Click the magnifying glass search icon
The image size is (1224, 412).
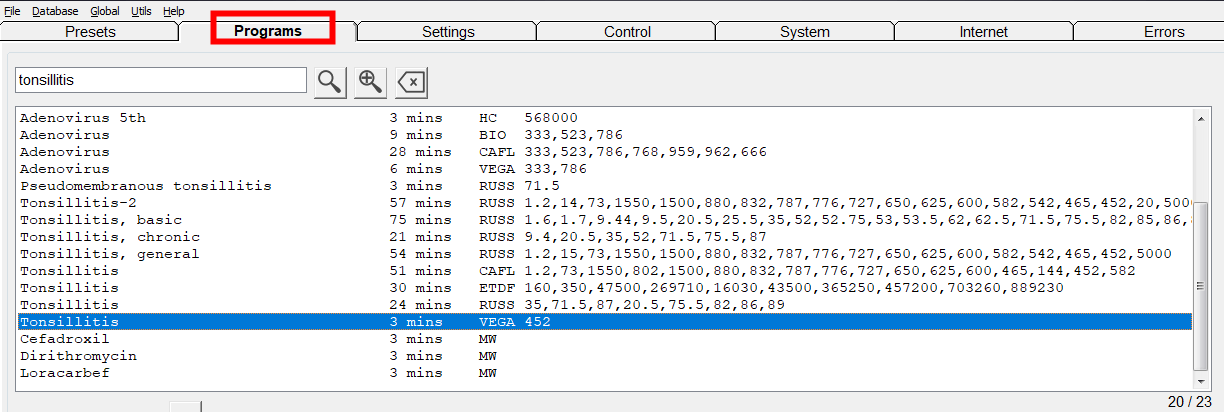[x=330, y=82]
